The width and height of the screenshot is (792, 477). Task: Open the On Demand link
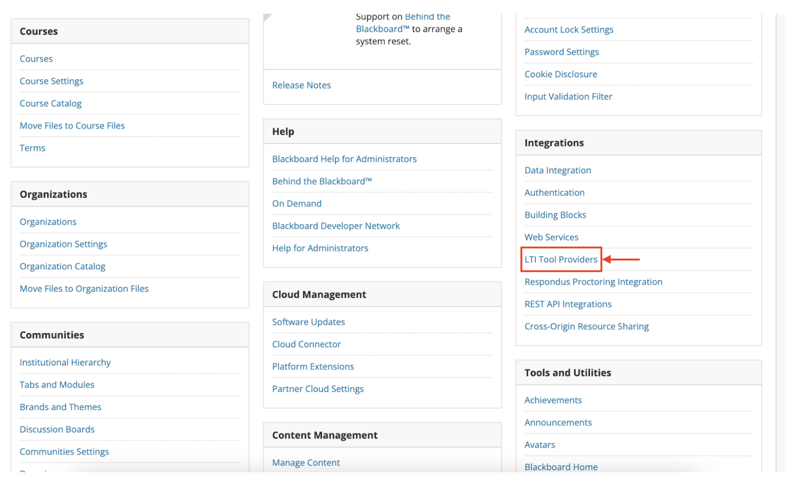pyautogui.click(x=296, y=203)
